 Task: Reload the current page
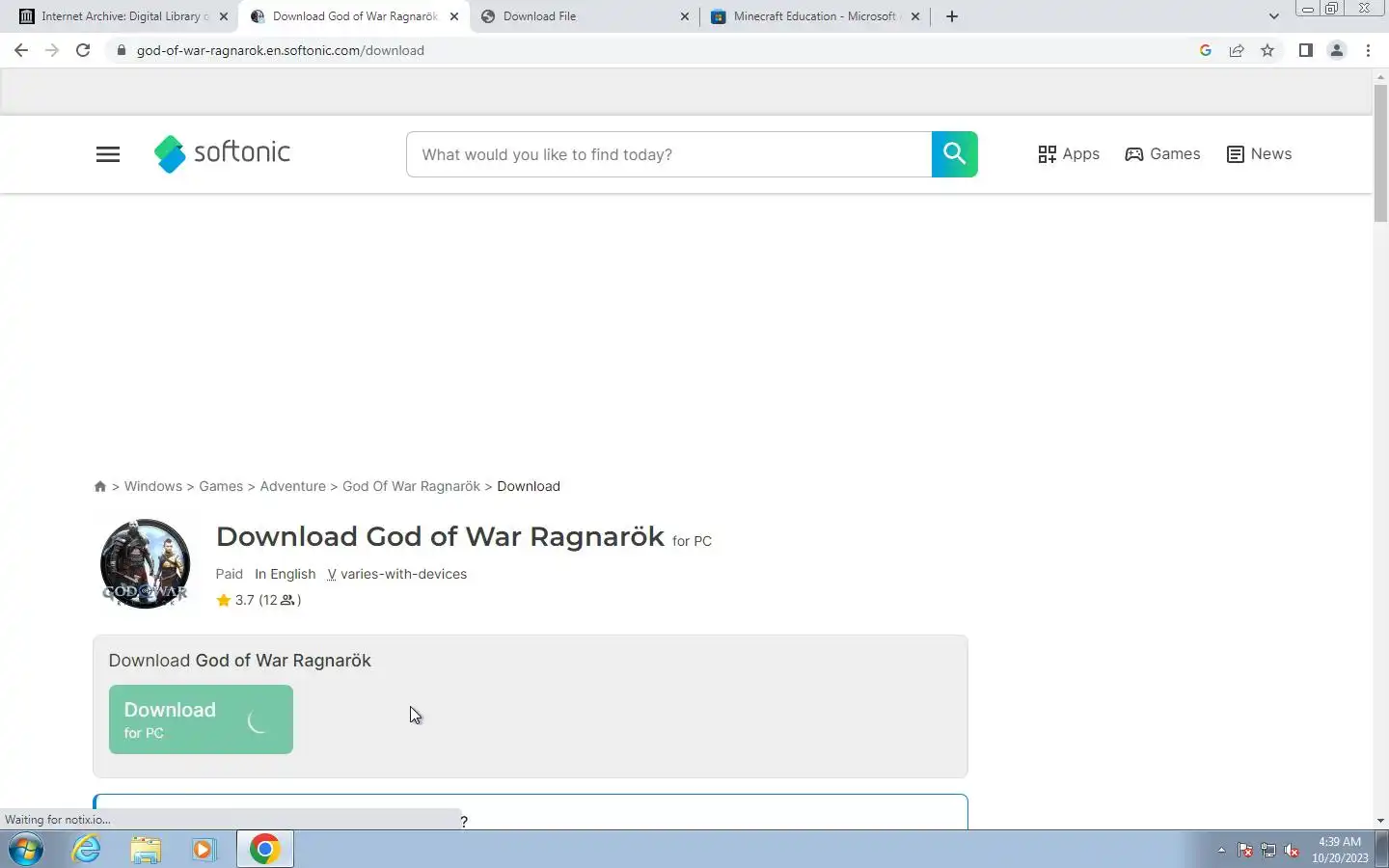(83, 50)
